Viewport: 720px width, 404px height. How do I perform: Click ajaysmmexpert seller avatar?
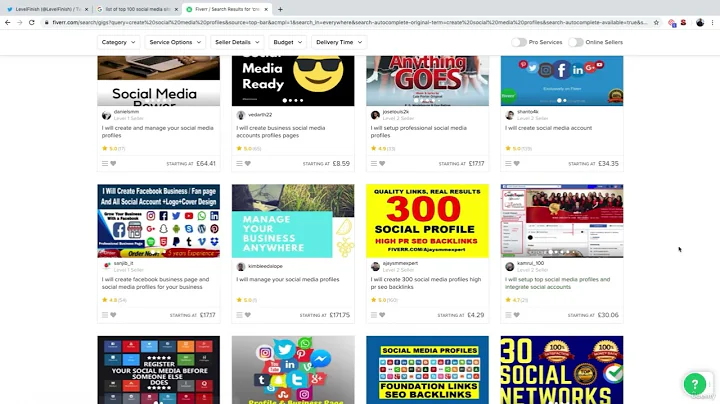(375, 267)
